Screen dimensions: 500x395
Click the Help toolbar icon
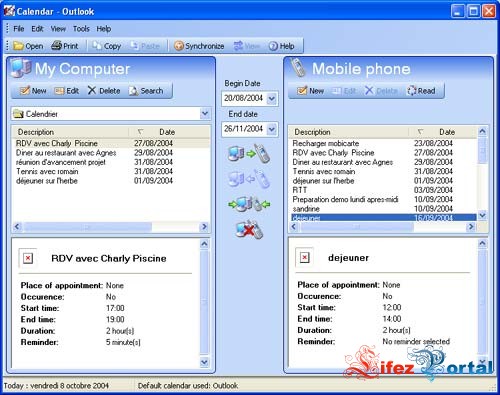click(282, 46)
